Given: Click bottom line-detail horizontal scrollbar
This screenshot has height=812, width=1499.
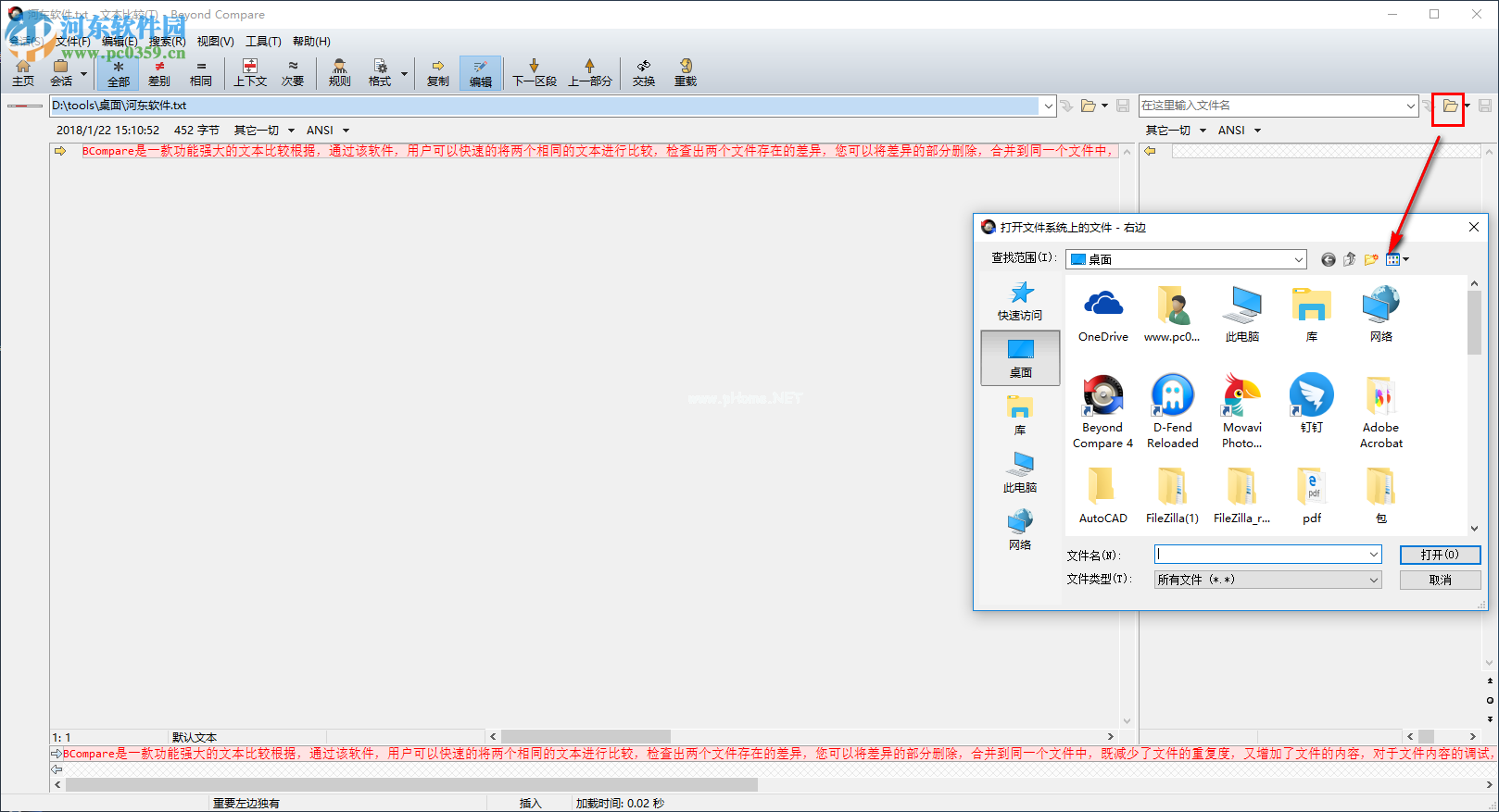Looking at the screenshot, I should pyautogui.click(x=411, y=784).
